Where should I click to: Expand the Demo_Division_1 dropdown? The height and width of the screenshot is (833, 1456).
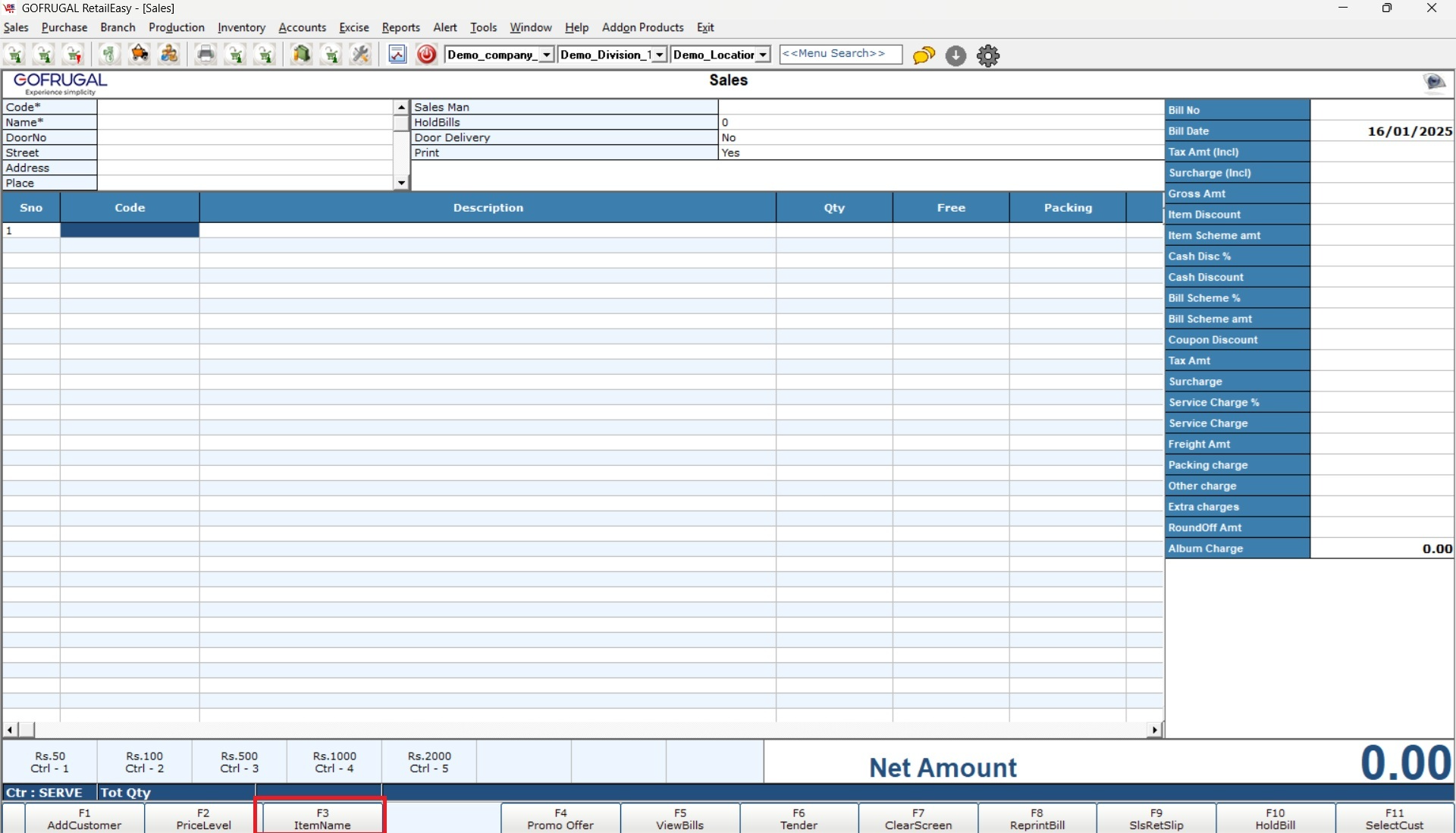[660, 55]
